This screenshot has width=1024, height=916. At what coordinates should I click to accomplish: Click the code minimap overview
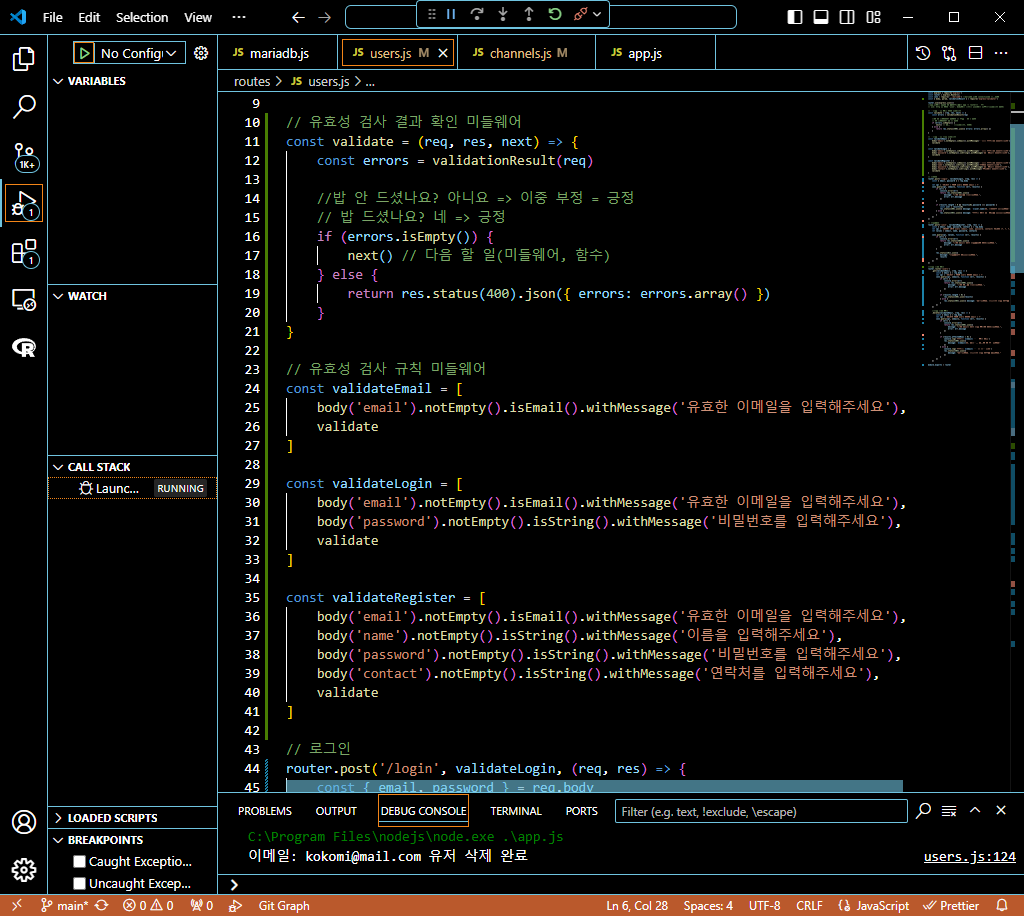click(965, 229)
